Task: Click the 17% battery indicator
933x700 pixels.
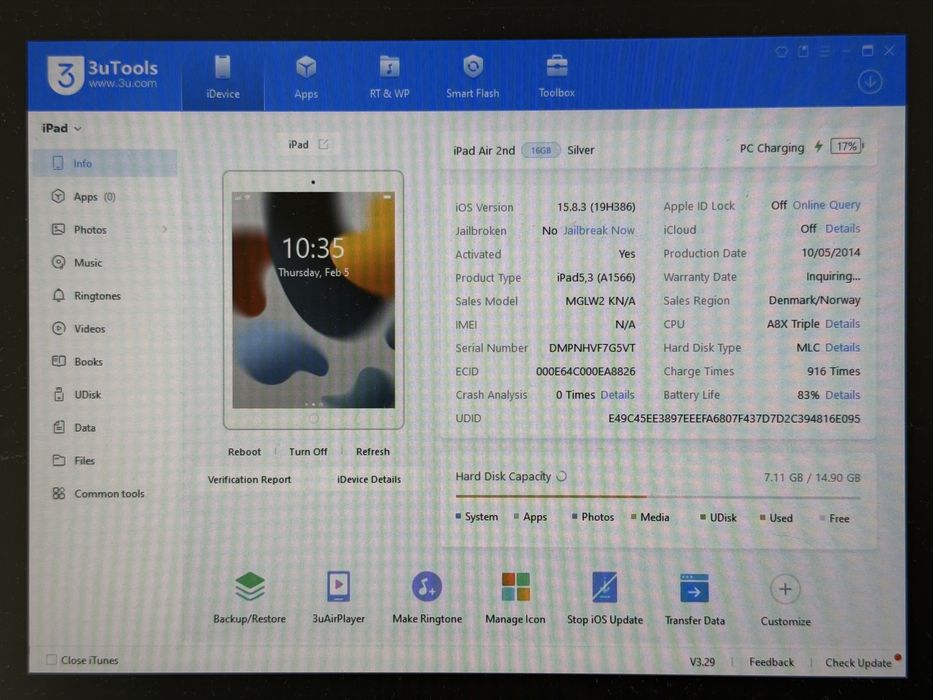Action: 847,146
